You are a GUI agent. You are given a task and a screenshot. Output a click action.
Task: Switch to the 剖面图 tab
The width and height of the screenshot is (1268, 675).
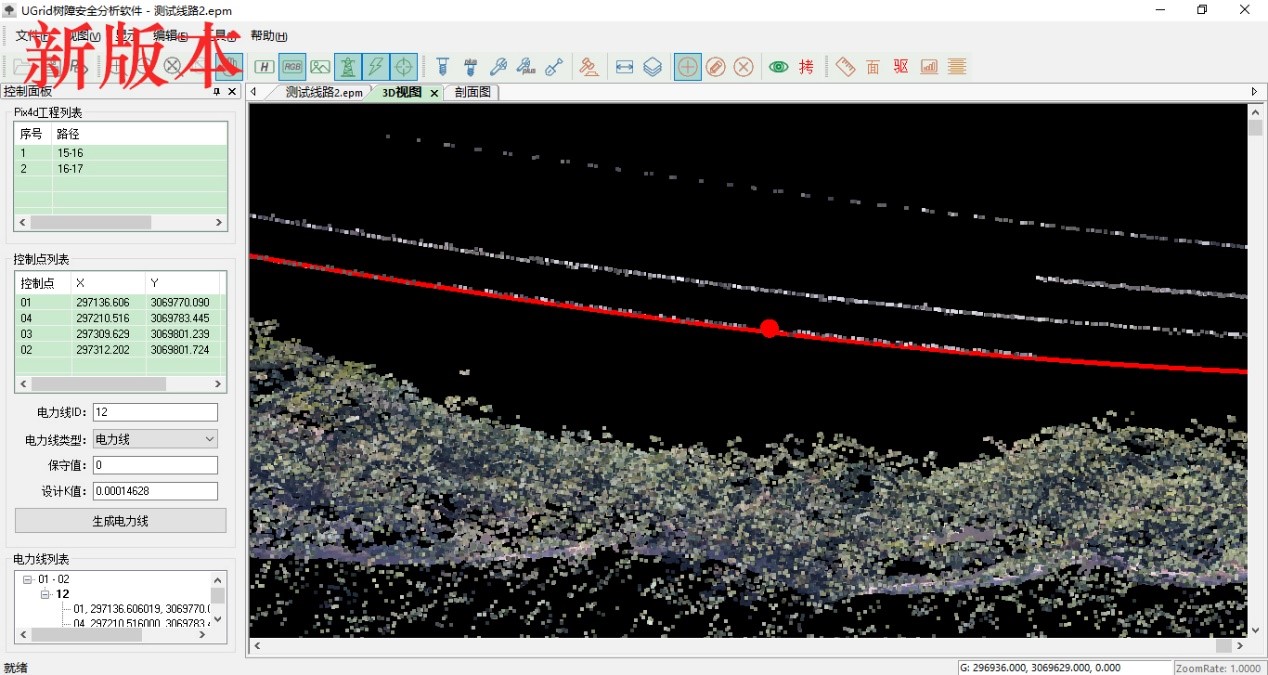473,92
